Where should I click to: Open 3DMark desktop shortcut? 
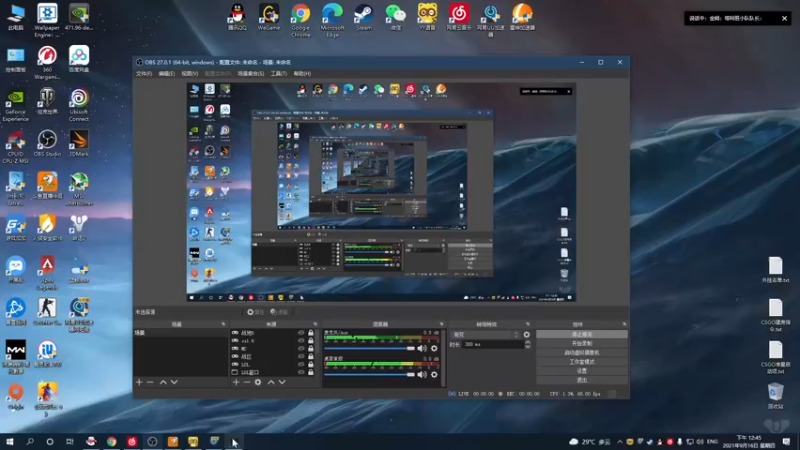(x=79, y=143)
